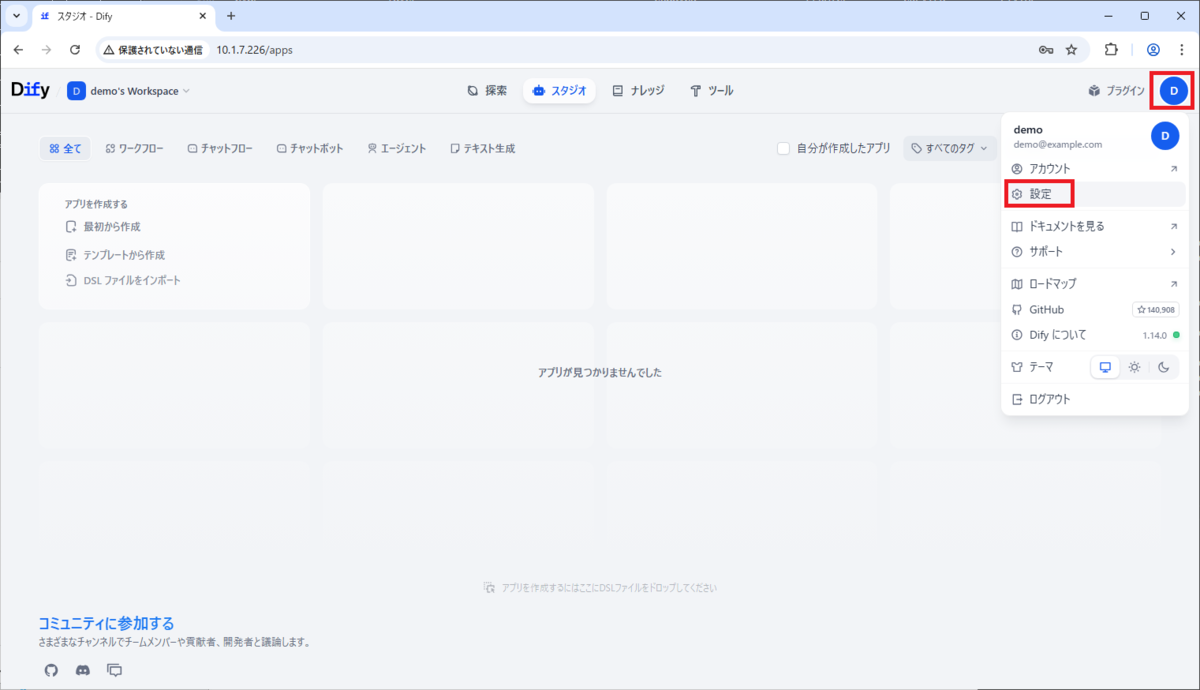Open Chrome three-dot menu
The image size is (1200, 690).
pyautogui.click(x=1181, y=49)
